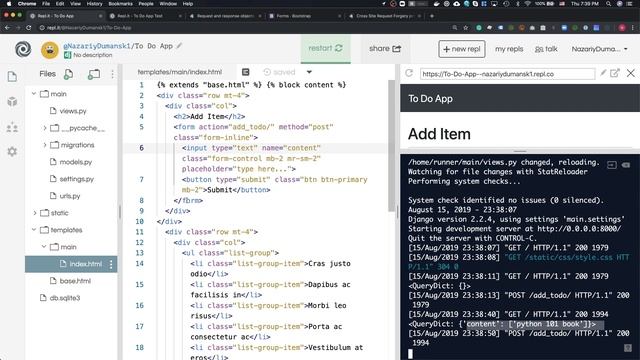Open Chrome File menu
This screenshot has height=360, width=640.
46,4
